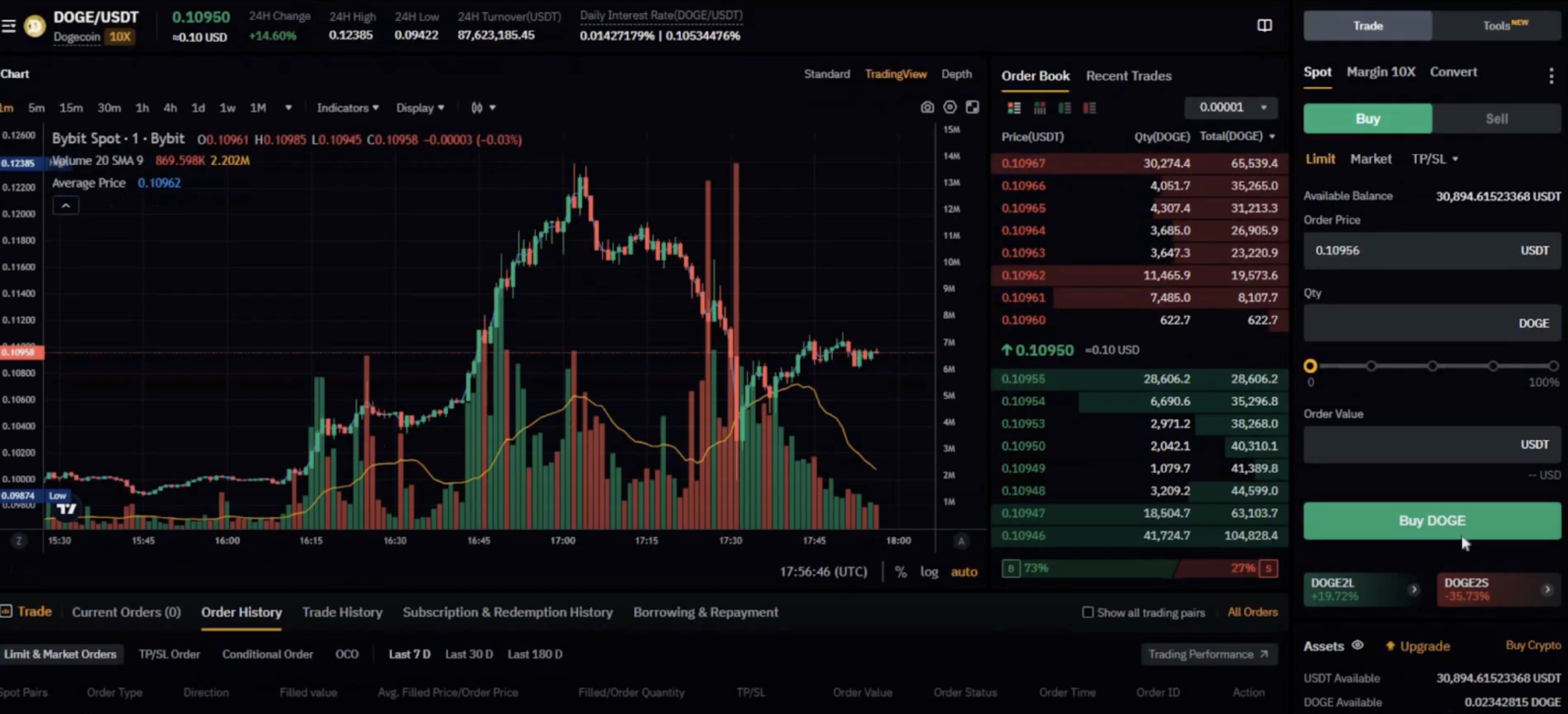Show buy orders only view icon
1568x714 pixels.
pyautogui.click(x=1064, y=108)
